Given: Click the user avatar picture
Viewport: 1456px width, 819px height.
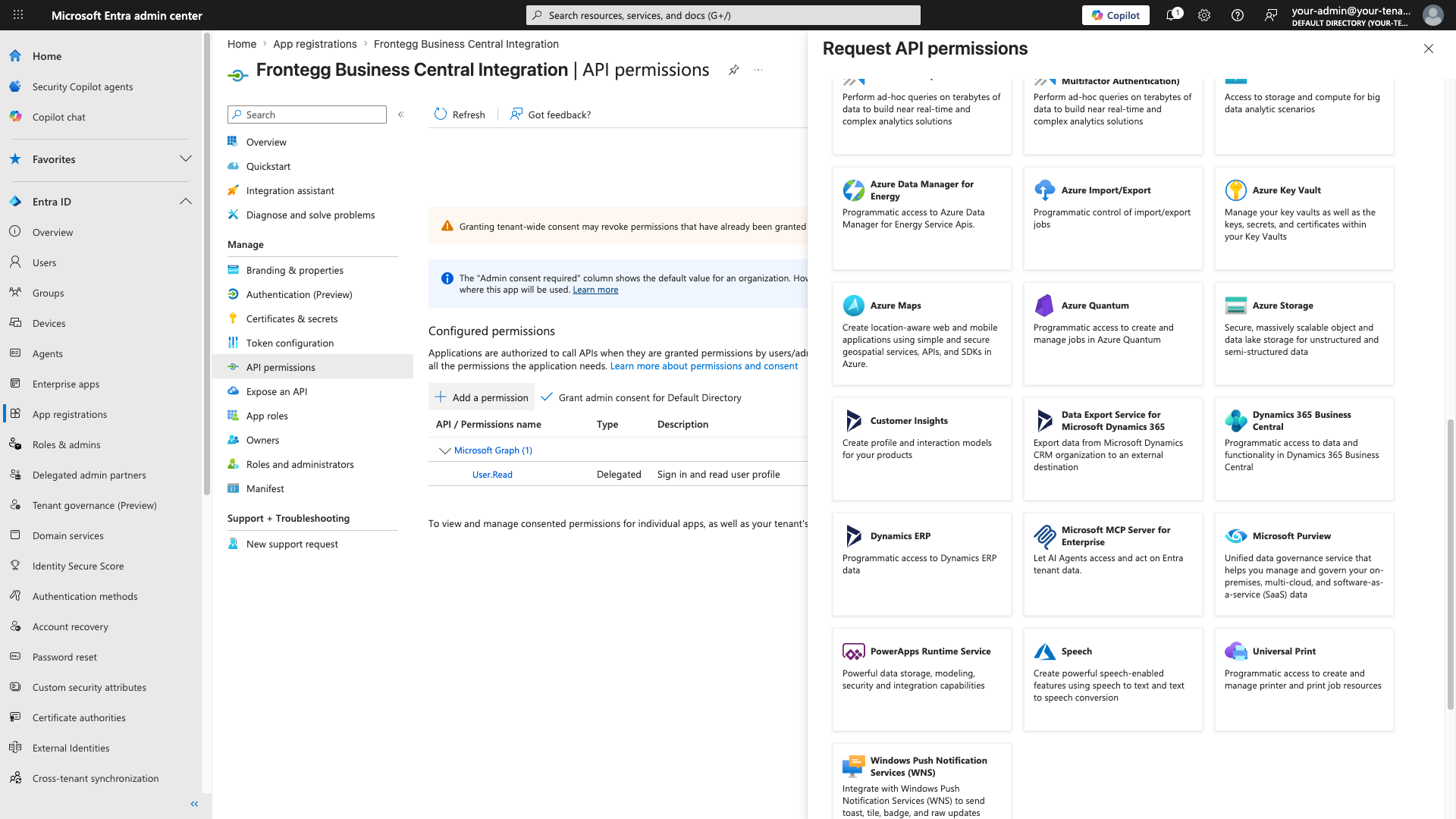Looking at the screenshot, I should 1432,15.
